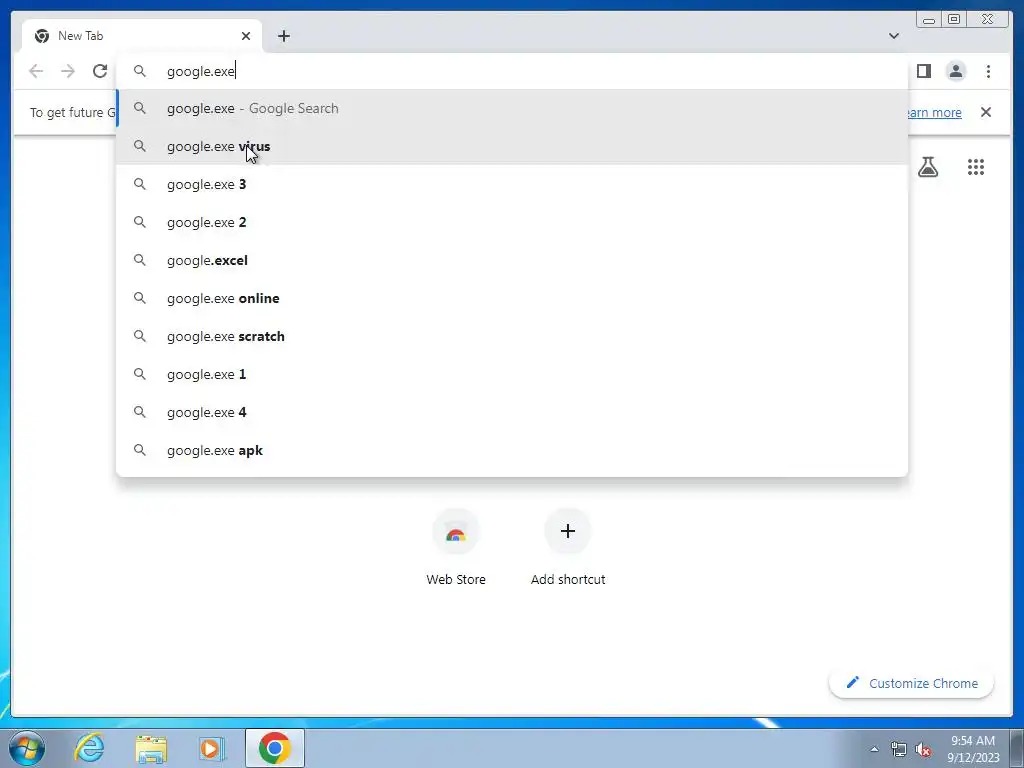Open the Windows Start orb
The width and height of the screenshot is (1024, 768).
(x=27, y=748)
